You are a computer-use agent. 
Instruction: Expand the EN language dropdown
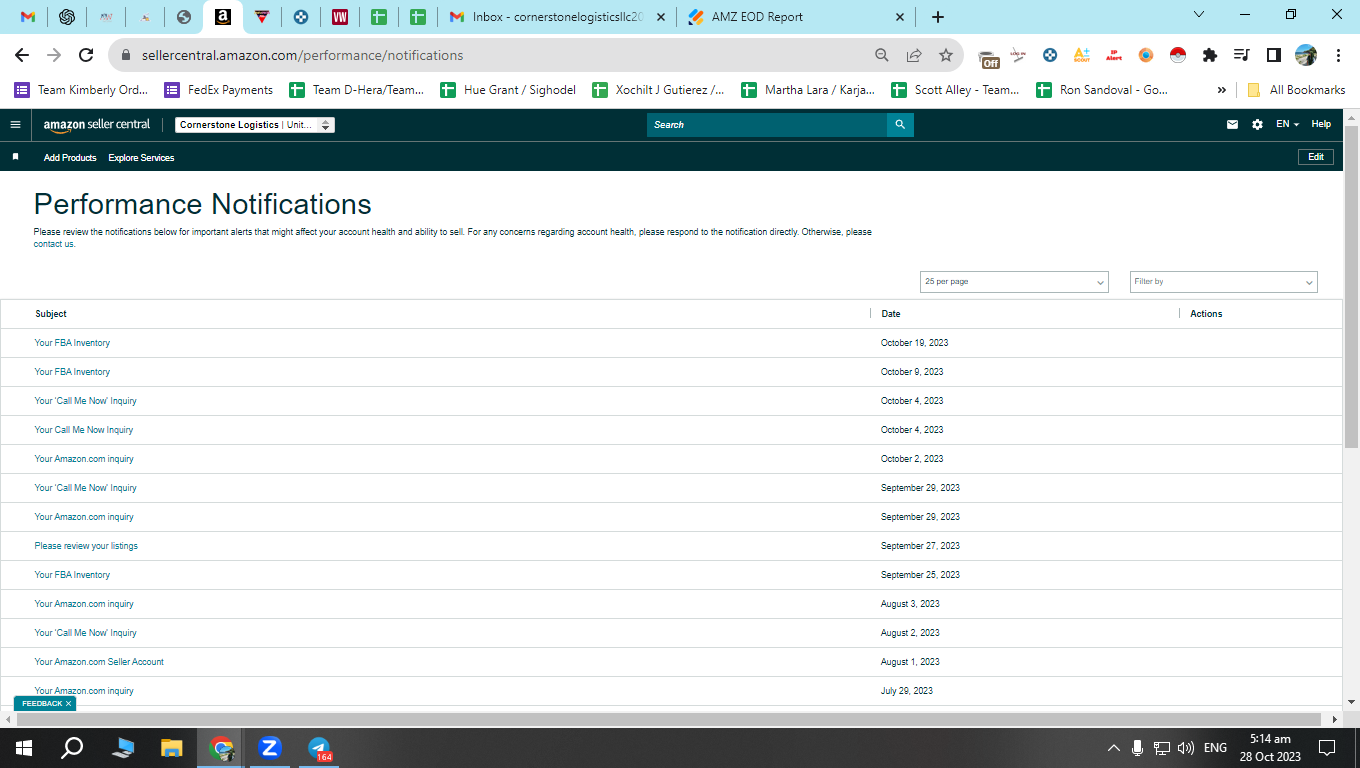pos(1288,125)
